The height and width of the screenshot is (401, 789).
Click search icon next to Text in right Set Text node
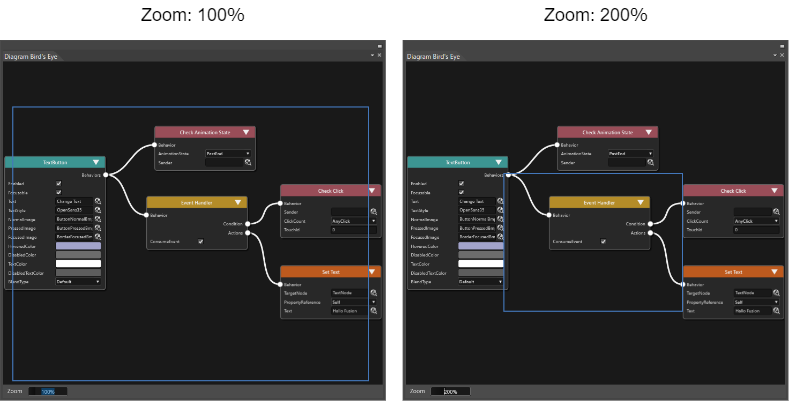click(776, 311)
